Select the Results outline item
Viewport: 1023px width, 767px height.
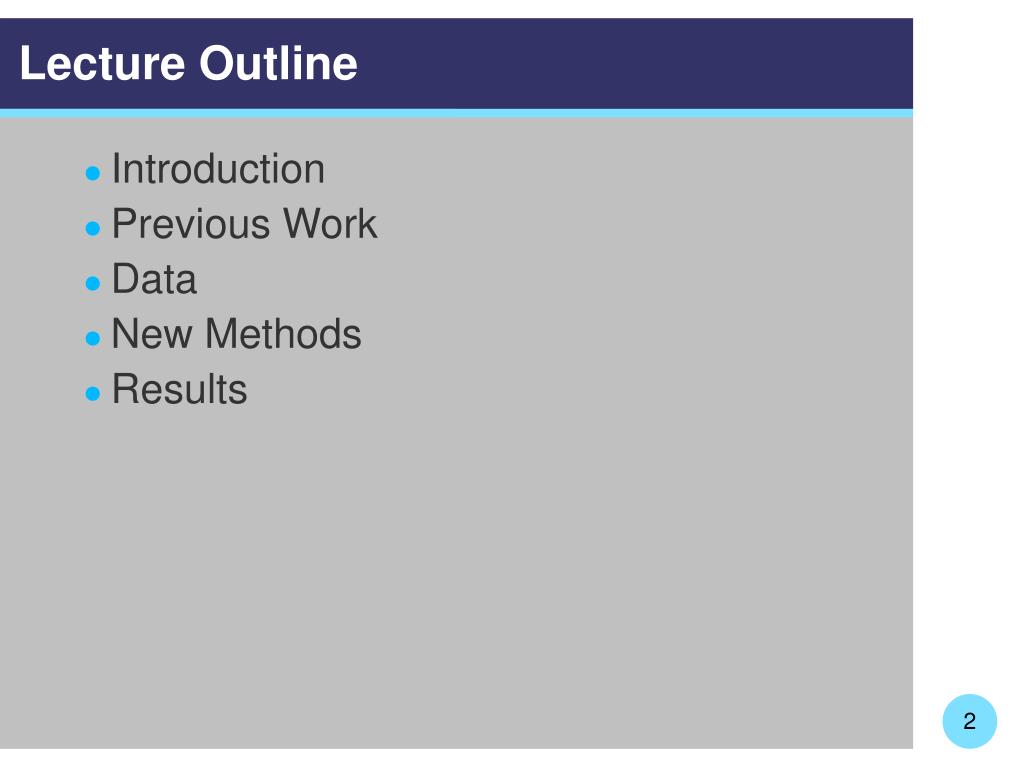(x=179, y=389)
